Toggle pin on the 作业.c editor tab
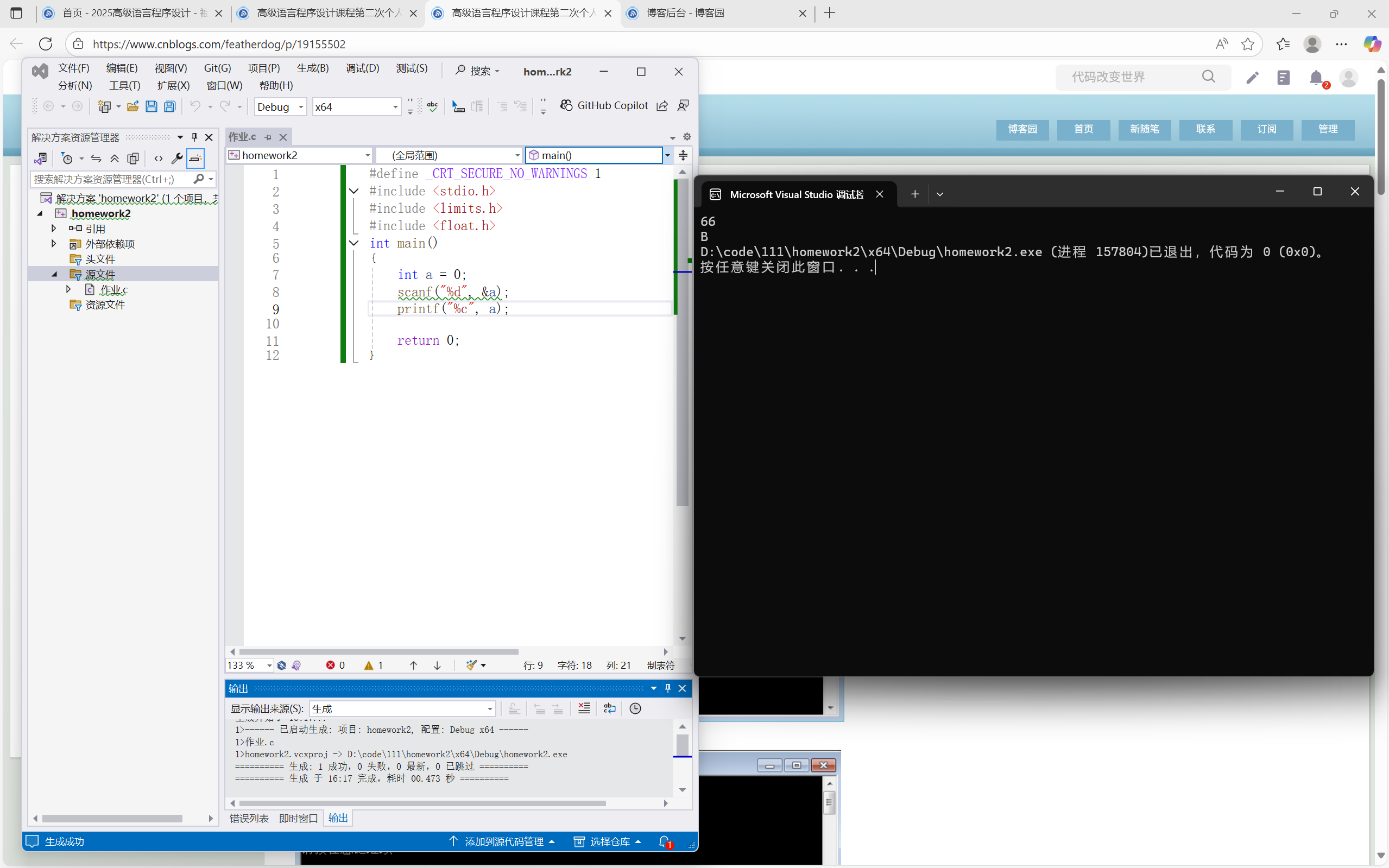The width and height of the screenshot is (1389, 868). pyautogui.click(x=268, y=137)
